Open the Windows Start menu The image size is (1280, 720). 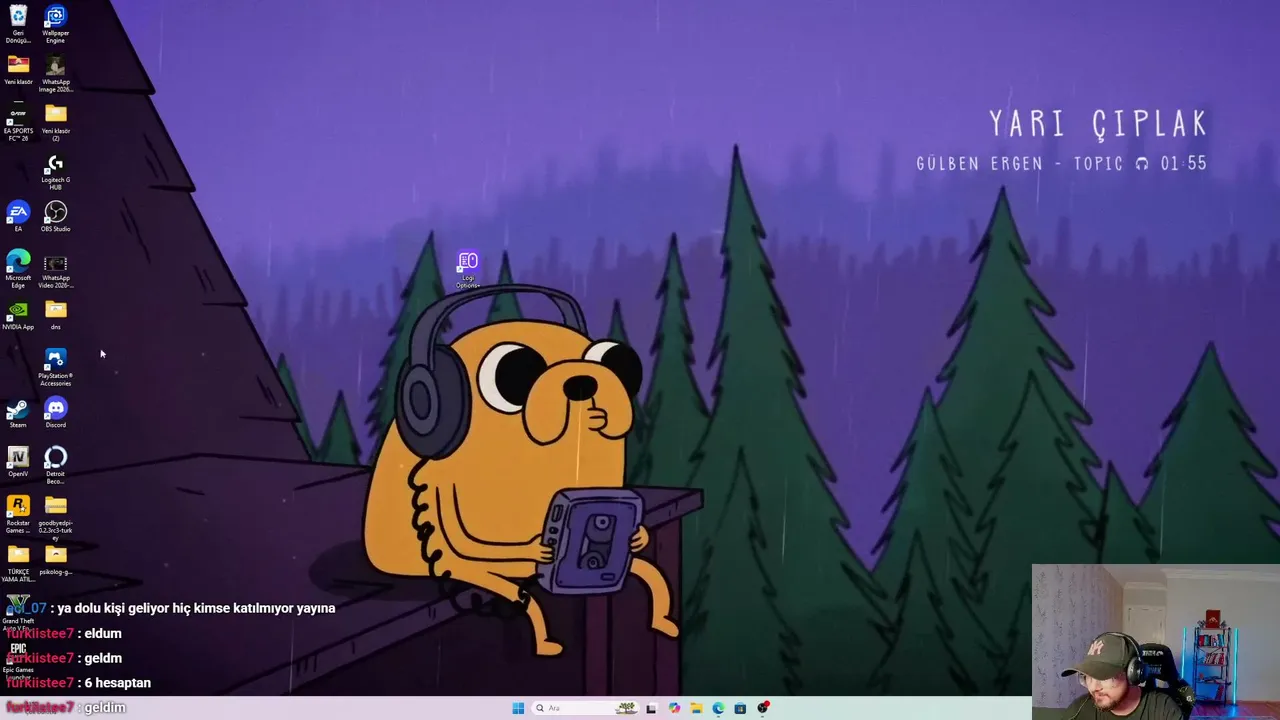(x=518, y=708)
